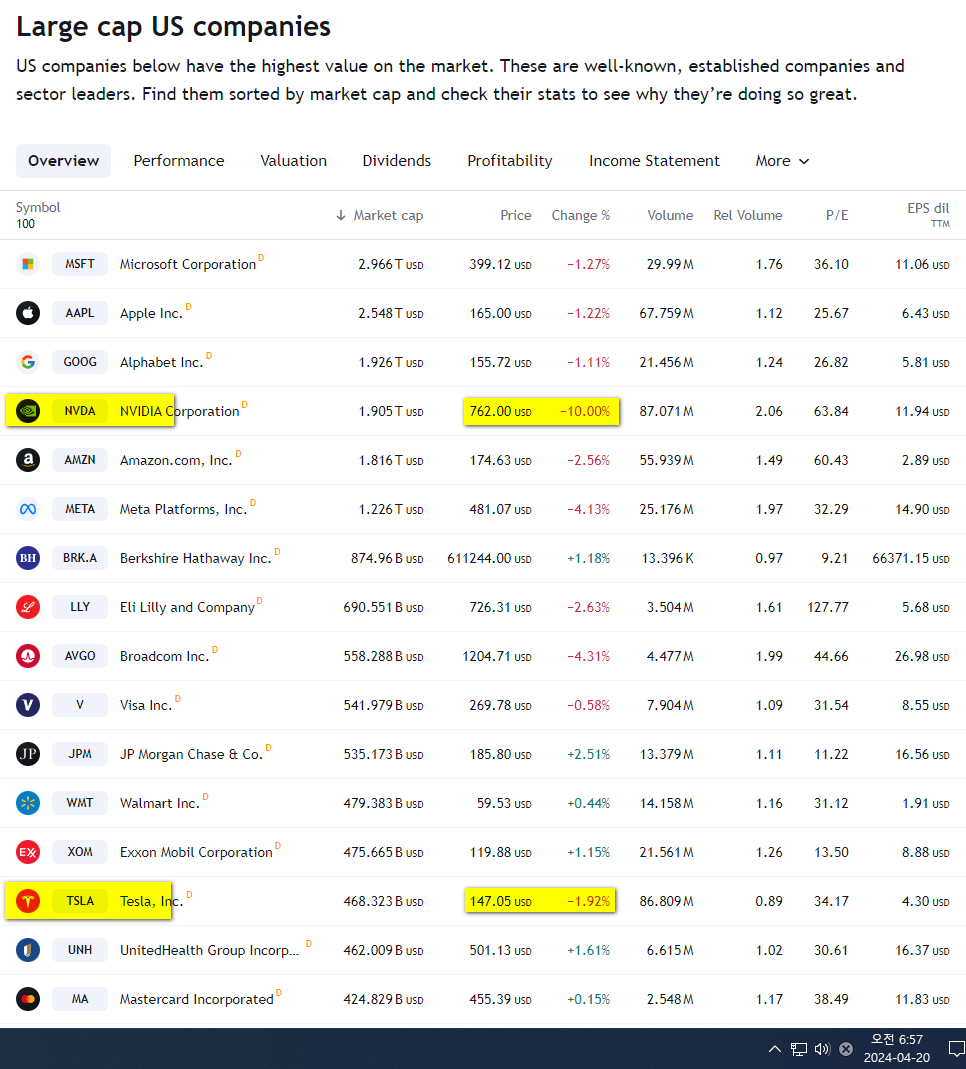
Task: Open the taskbar network icon
Action: coord(798,1049)
